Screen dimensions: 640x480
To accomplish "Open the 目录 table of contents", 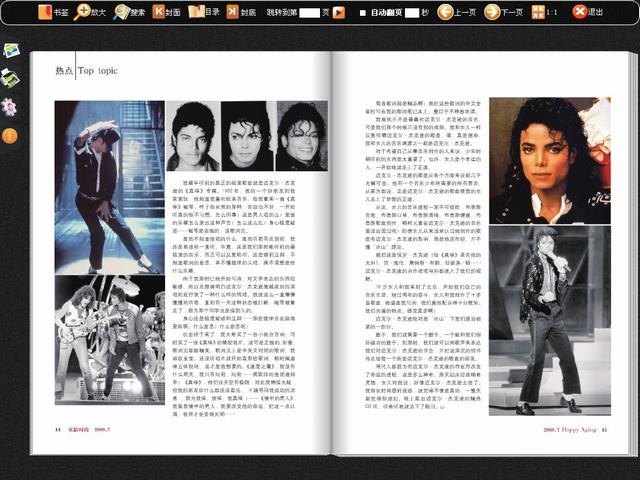I will 204,12.
